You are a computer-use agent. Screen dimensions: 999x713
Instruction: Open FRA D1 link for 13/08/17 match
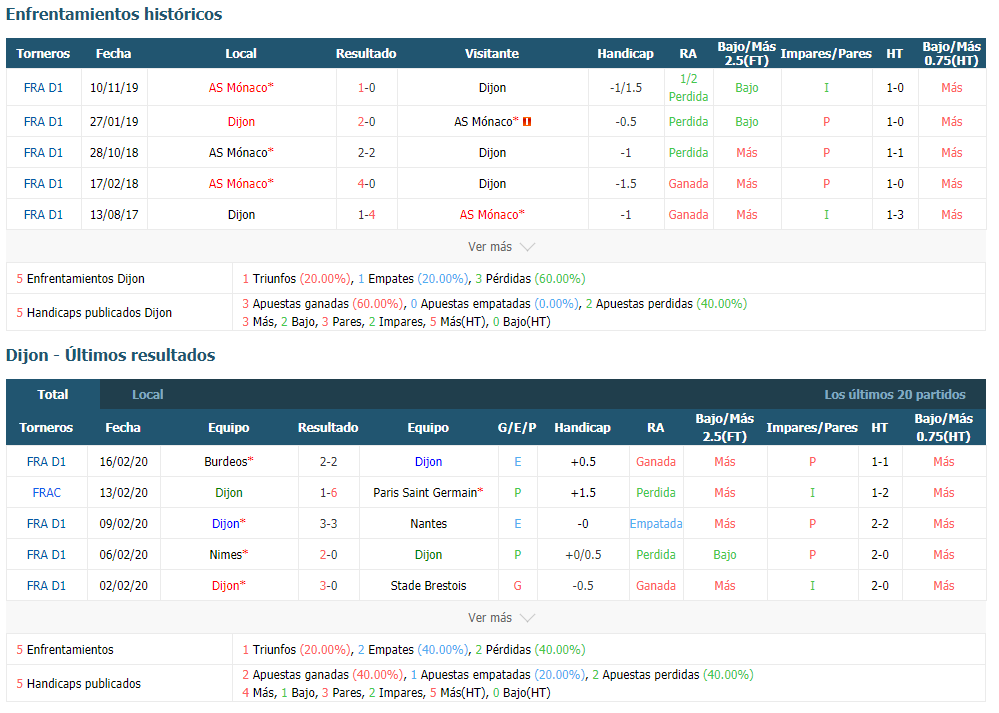(x=43, y=215)
